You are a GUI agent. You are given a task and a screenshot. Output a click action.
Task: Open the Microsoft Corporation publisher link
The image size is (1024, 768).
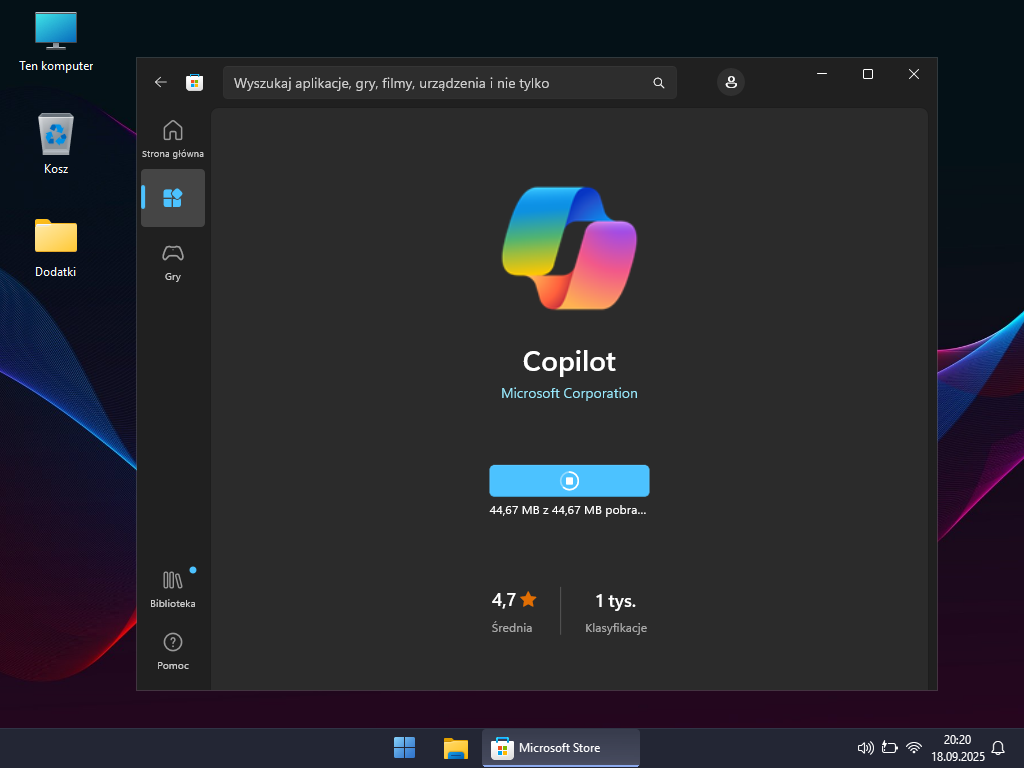(x=569, y=393)
